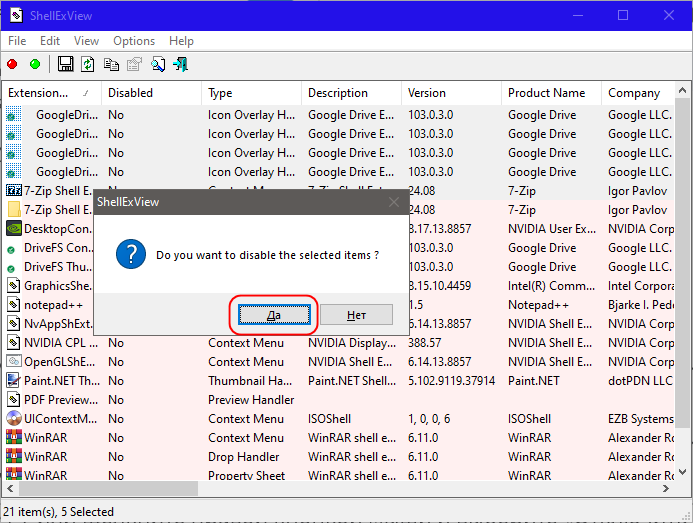693x523 pixels.
Task: Sort by the Disabled column header
Action: pyautogui.click(x=152, y=93)
